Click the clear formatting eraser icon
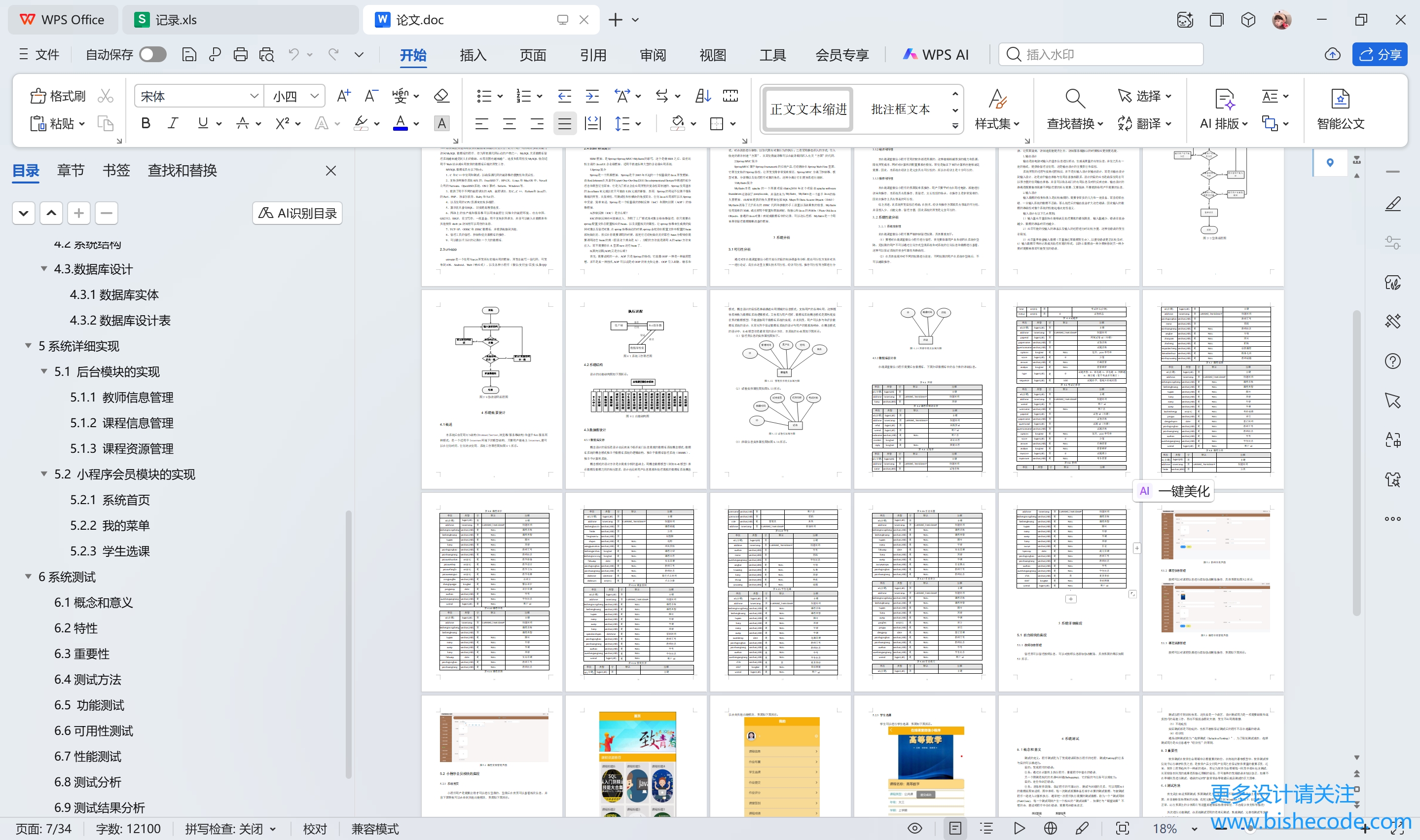1420x840 pixels. tap(441, 96)
